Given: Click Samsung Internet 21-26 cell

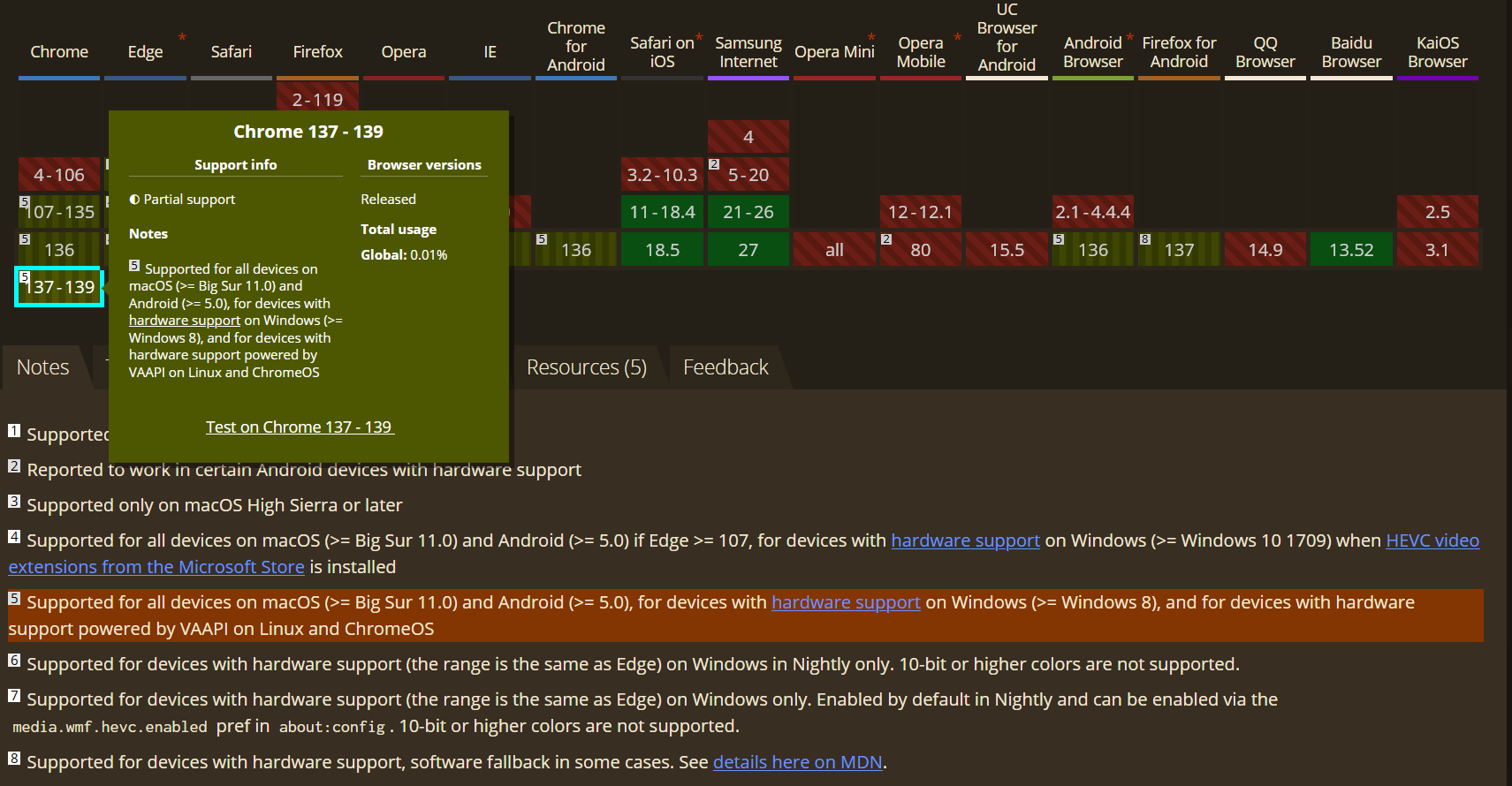Looking at the screenshot, I should [x=748, y=212].
